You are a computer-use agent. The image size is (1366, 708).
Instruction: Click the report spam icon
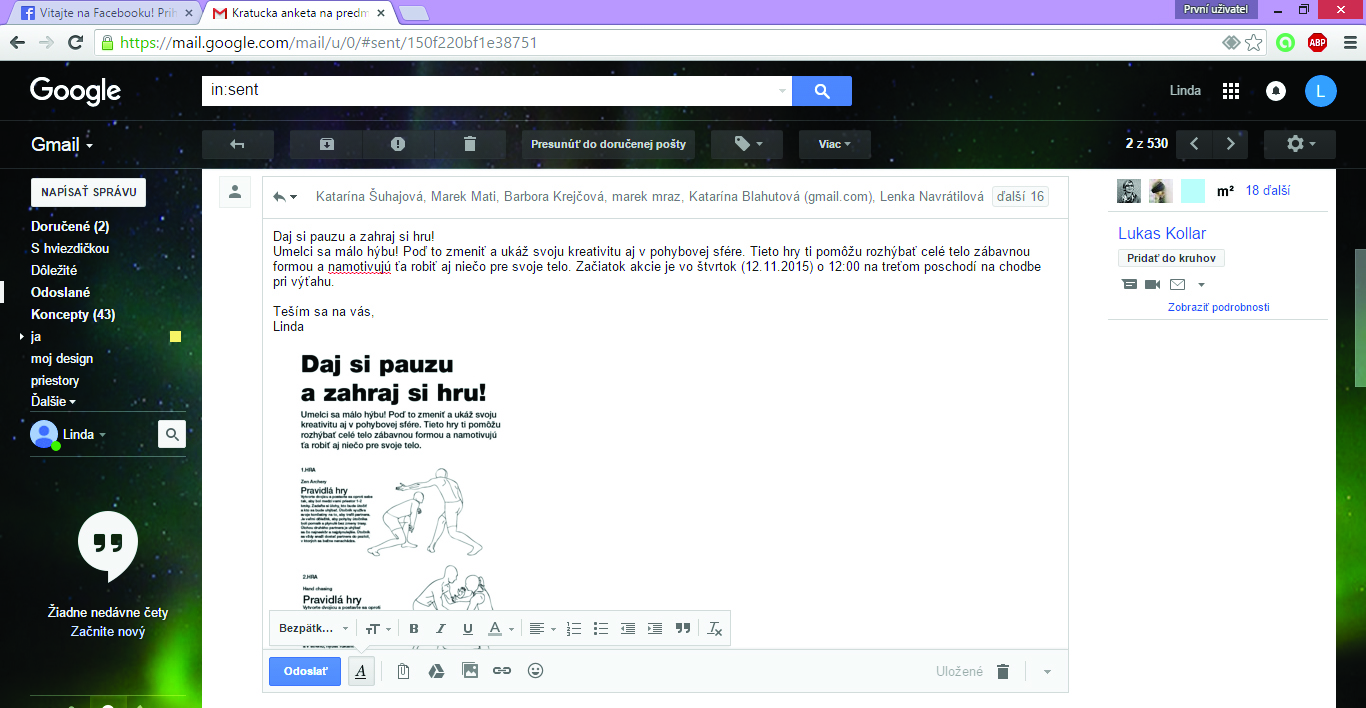[x=398, y=144]
